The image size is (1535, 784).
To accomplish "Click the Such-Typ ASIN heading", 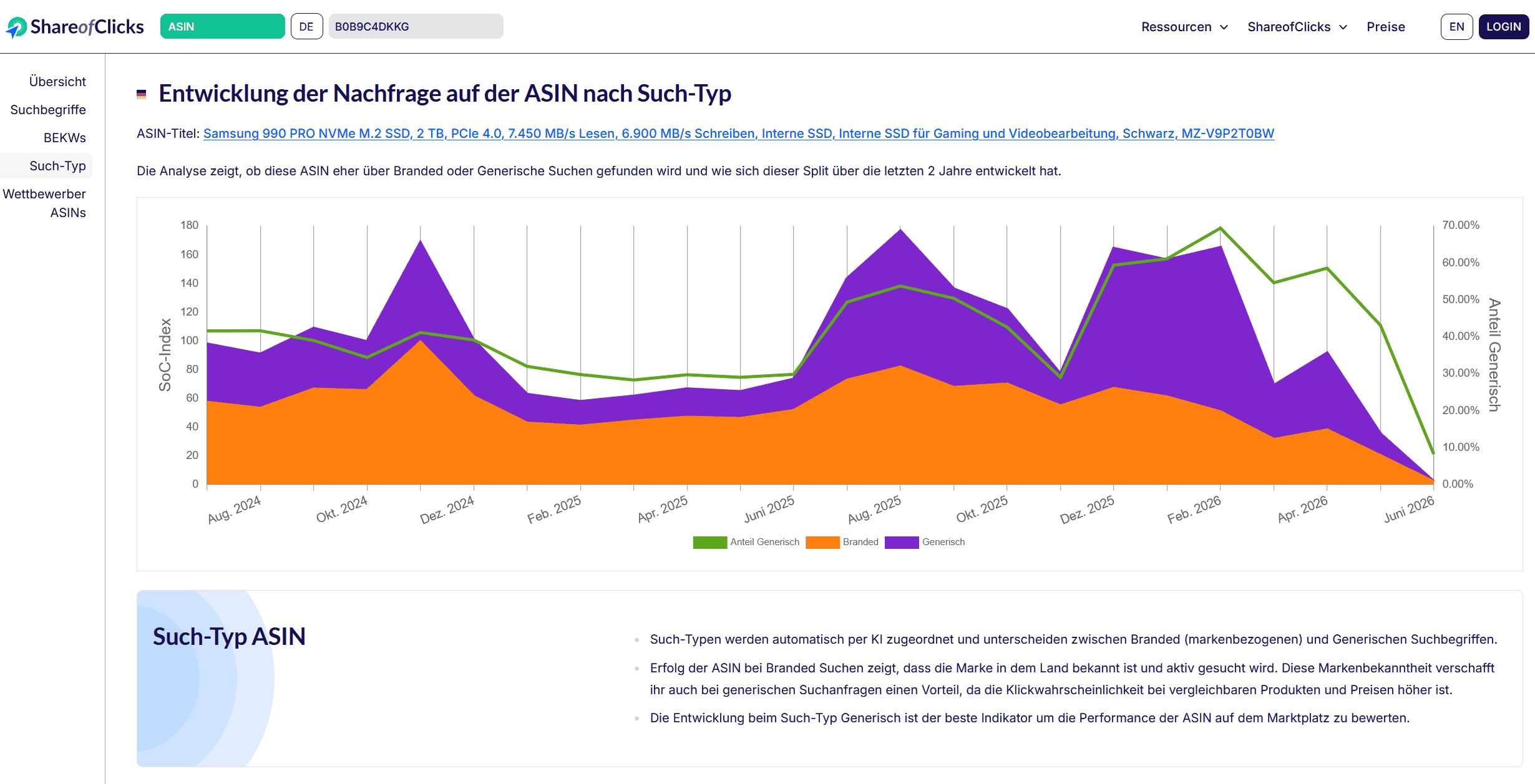I will [229, 637].
